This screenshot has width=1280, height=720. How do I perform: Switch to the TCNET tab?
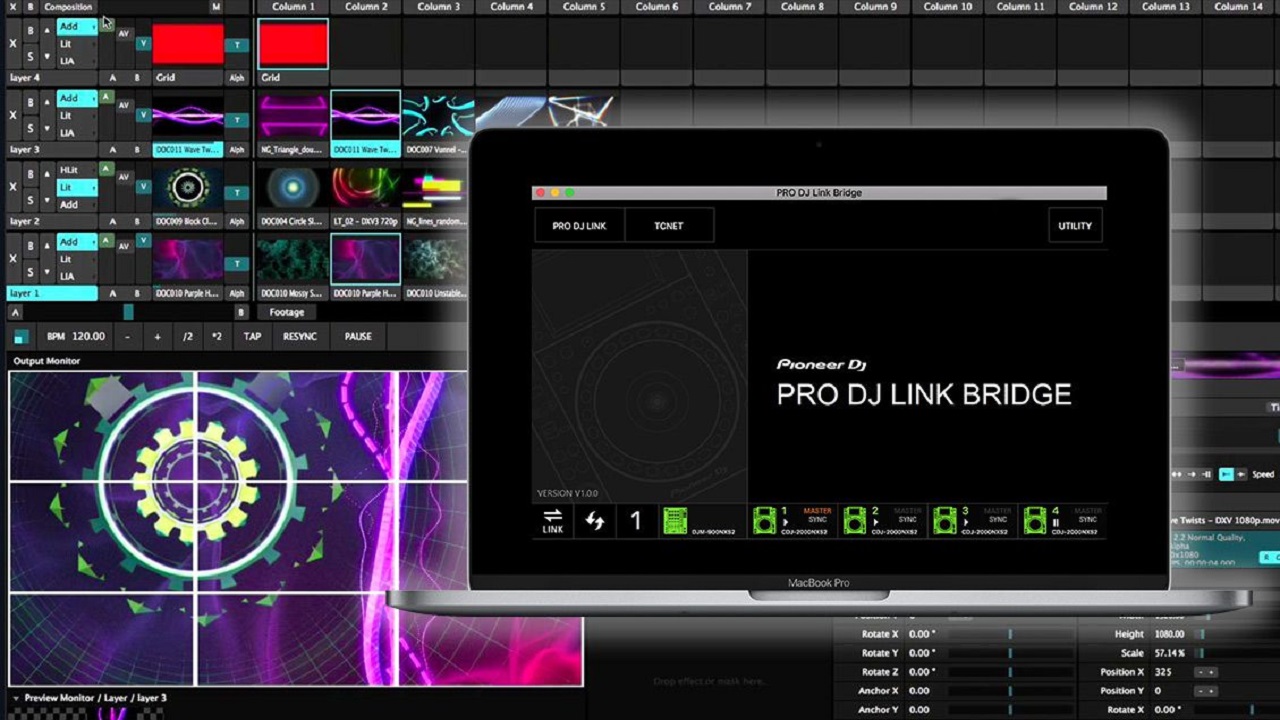(x=669, y=226)
